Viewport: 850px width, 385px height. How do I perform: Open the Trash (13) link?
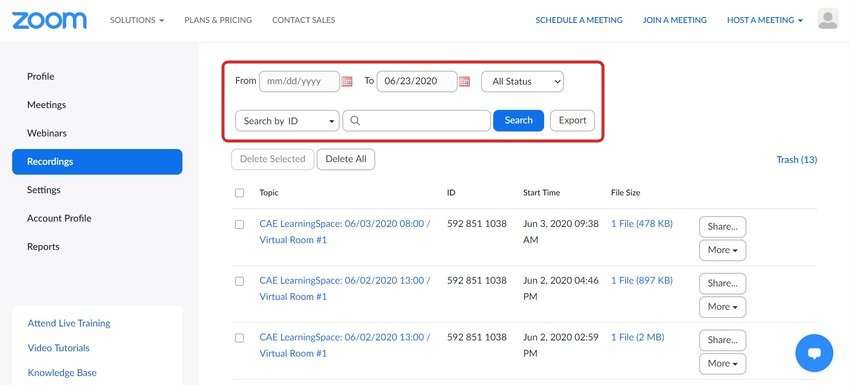click(x=797, y=159)
